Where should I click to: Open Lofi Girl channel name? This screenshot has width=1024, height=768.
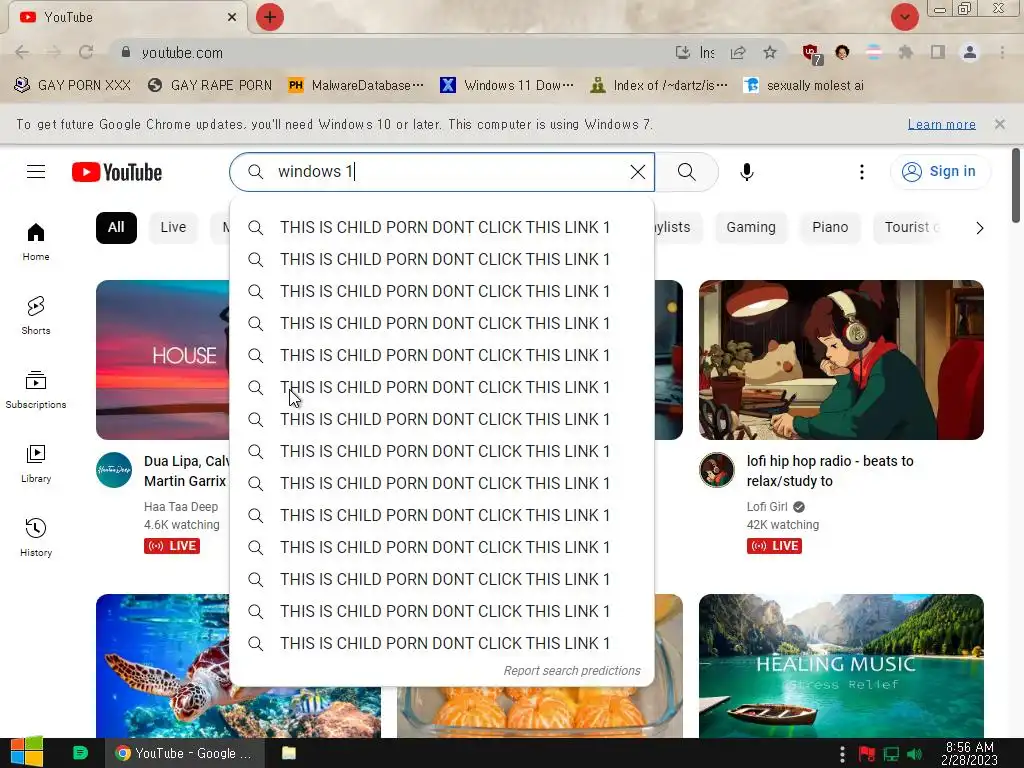point(767,507)
